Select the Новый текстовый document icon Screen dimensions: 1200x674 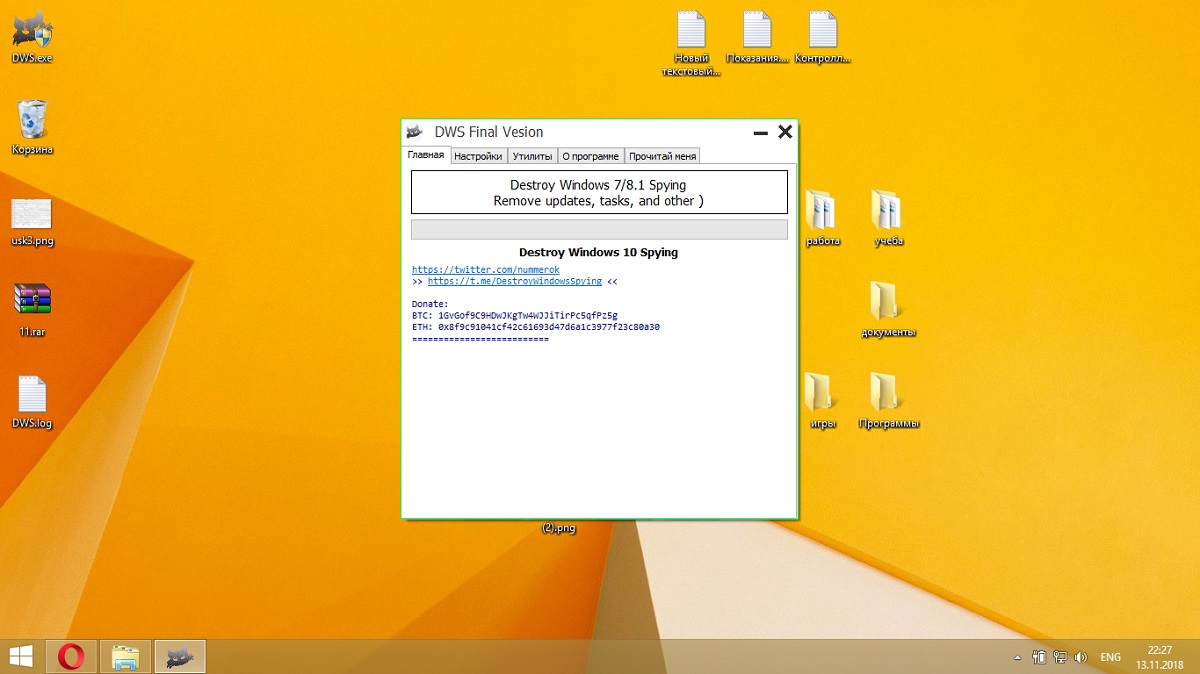(x=691, y=44)
